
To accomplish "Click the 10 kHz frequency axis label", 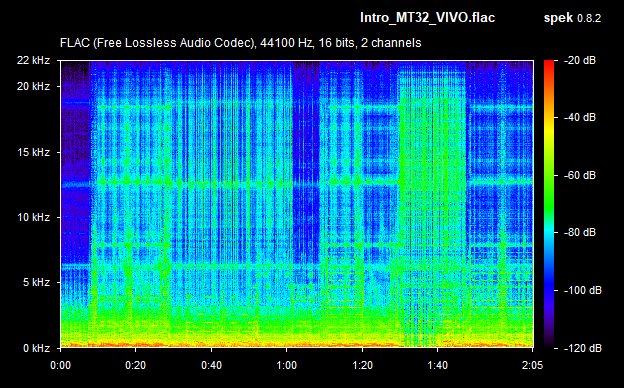I will [33, 217].
